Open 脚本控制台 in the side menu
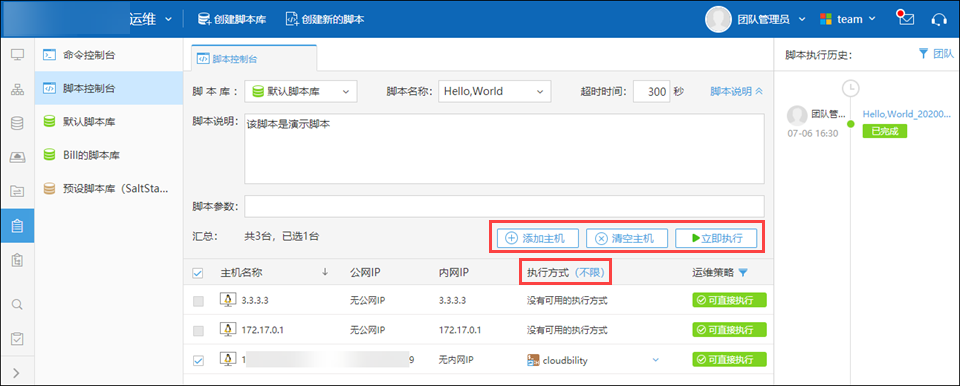Image resolution: width=960 pixels, height=386 pixels. point(110,88)
